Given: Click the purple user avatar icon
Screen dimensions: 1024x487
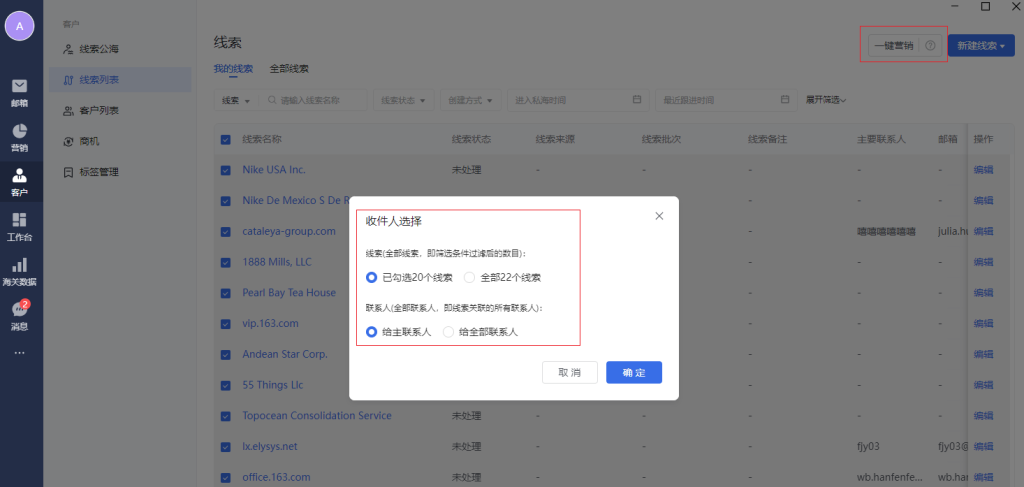Looking at the screenshot, I should coord(20,26).
